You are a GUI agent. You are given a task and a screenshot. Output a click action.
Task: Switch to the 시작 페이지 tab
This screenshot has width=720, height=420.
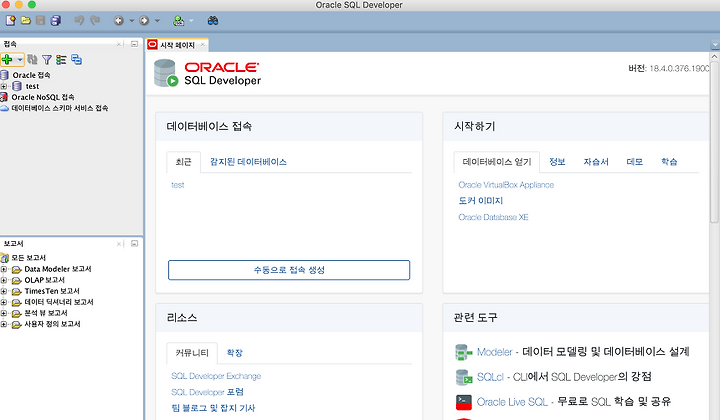pyautogui.click(x=177, y=45)
